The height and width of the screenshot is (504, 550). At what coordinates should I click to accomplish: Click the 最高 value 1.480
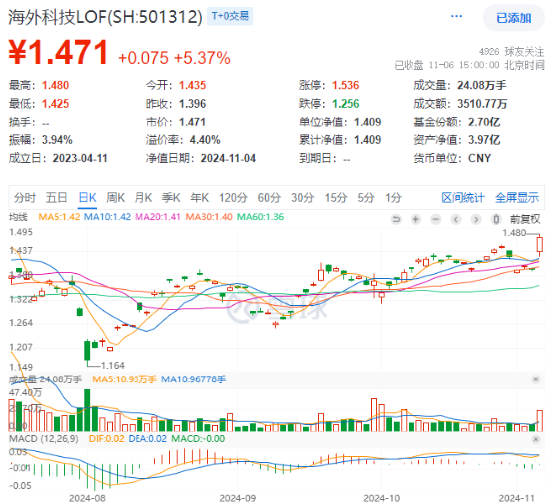(x=55, y=85)
